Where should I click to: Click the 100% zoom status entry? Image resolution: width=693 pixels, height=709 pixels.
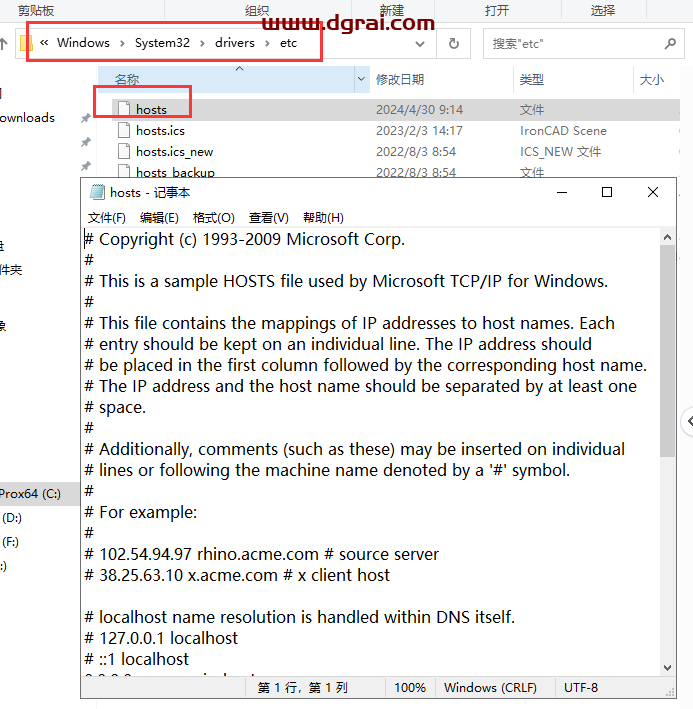pyautogui.click(x=410, y=688)
